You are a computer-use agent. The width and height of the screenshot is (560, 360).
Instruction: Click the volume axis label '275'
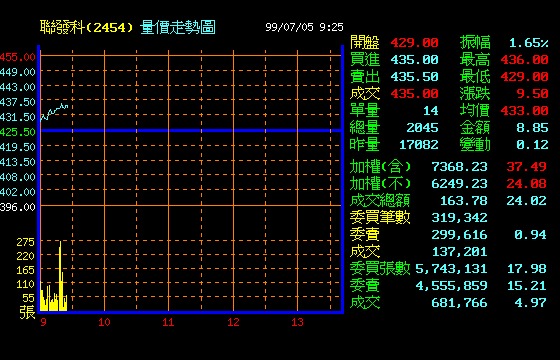26,242
